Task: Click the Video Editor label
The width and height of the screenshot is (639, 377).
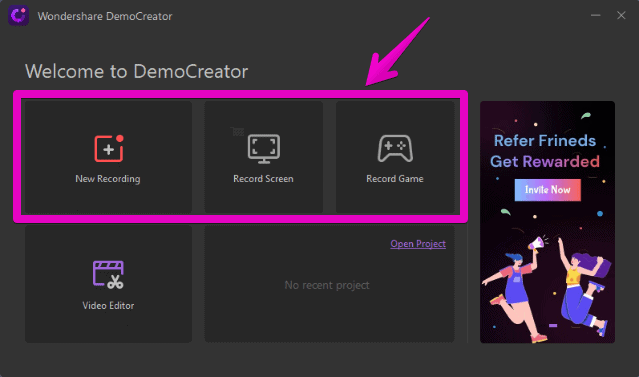Action: (108, 306)
